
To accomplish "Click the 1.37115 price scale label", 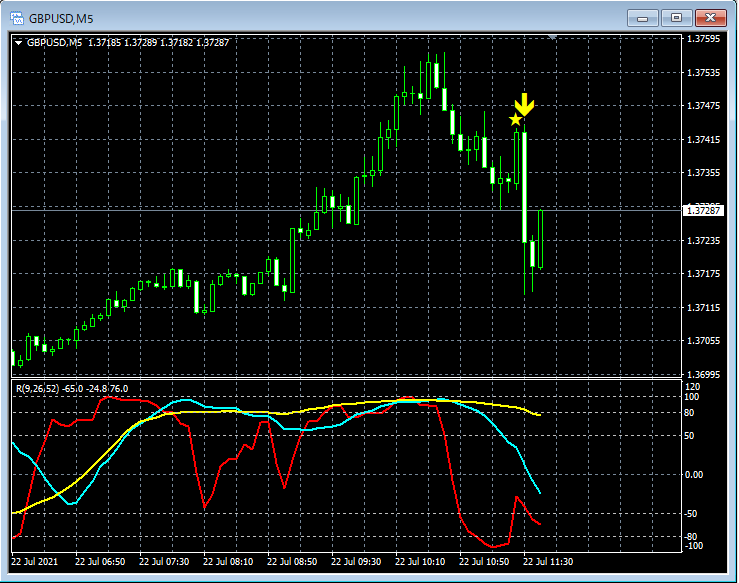I will point(703,308).
